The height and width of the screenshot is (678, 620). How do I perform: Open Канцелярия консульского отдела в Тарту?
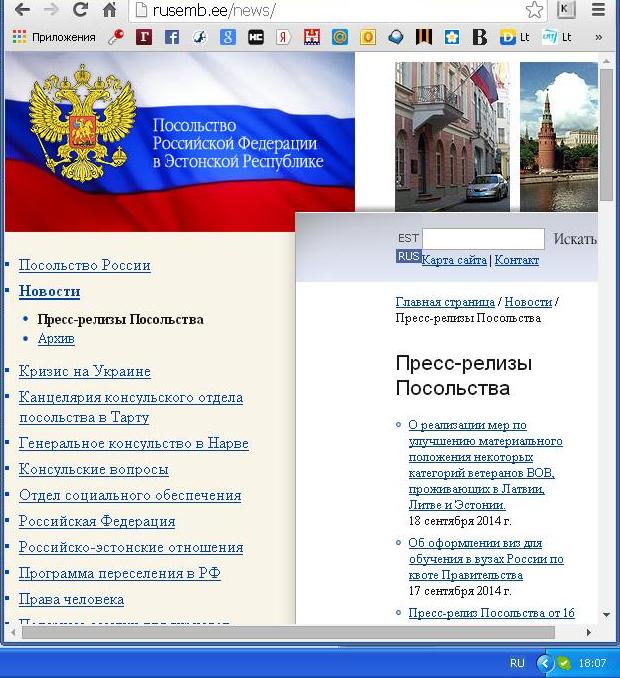[x=131, y=407]
